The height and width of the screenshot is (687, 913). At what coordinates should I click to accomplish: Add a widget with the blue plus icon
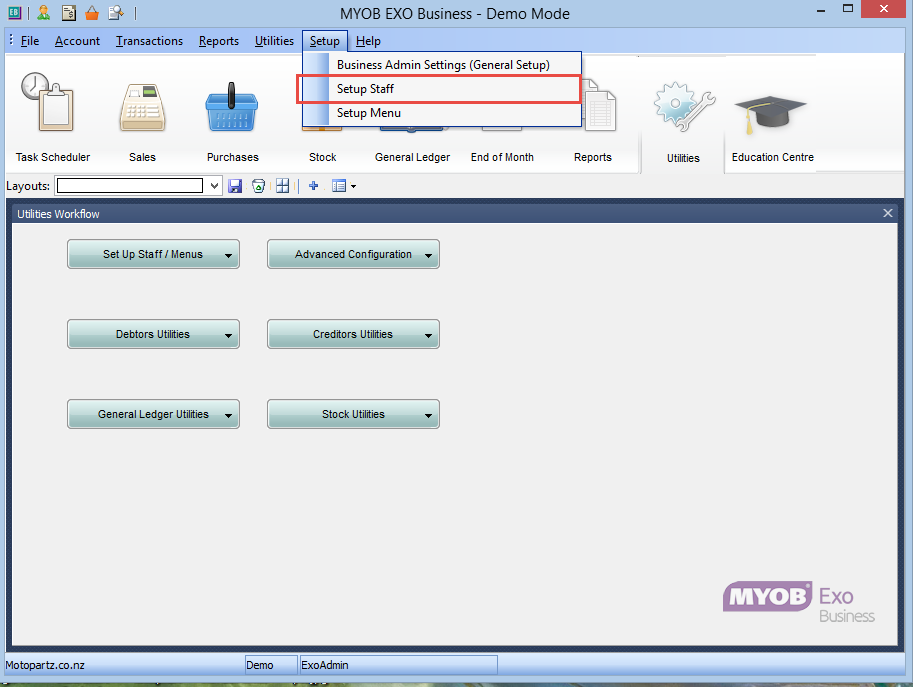(x=313, y=186)
